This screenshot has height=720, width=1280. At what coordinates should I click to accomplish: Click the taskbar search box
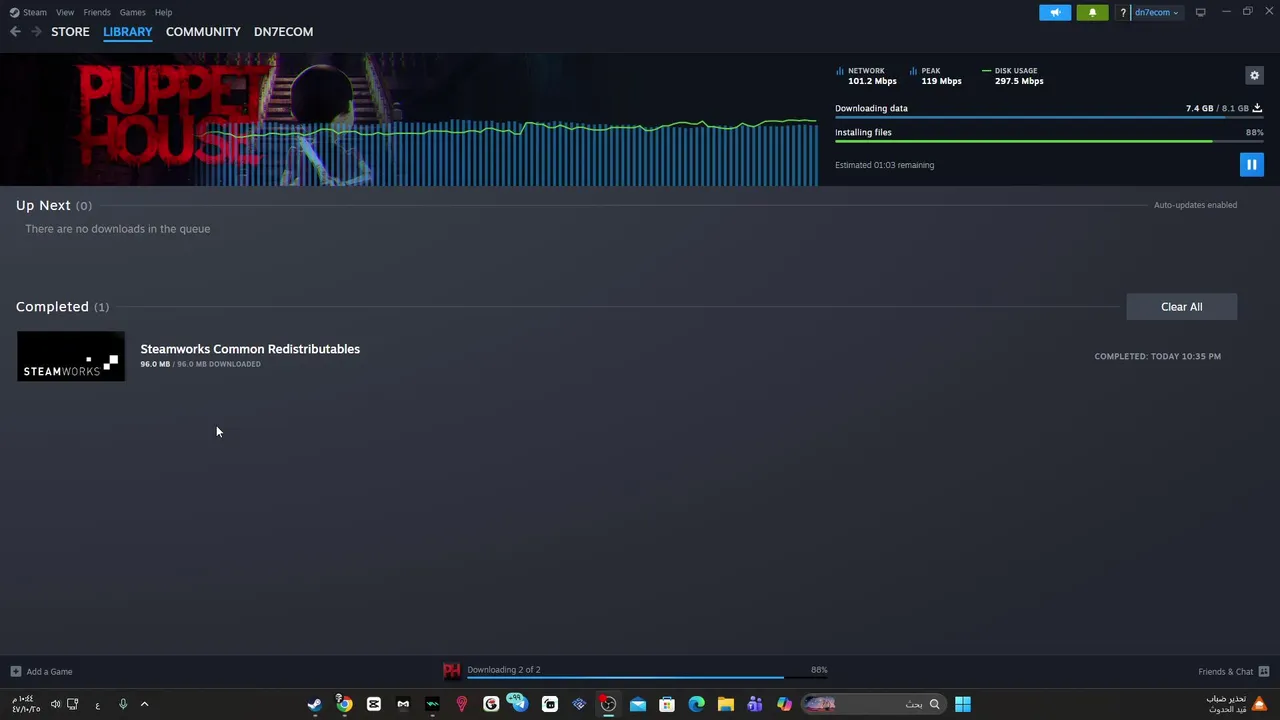[x=874, y=704]
